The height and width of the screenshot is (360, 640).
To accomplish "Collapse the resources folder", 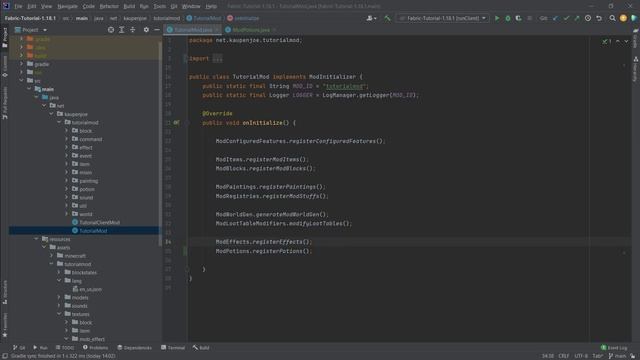I will click(x=37, y=239).
